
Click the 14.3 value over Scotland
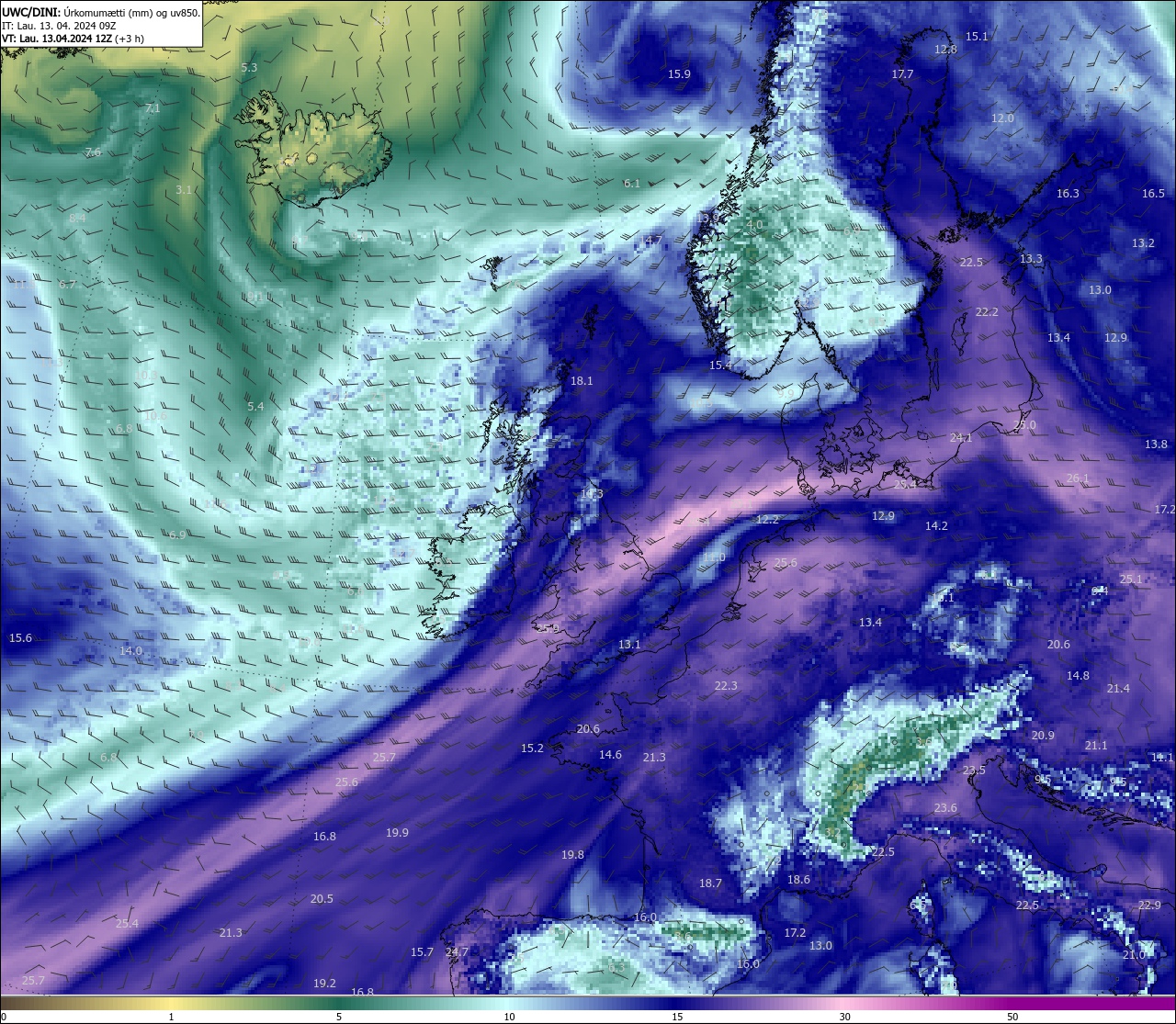[592, 494]
